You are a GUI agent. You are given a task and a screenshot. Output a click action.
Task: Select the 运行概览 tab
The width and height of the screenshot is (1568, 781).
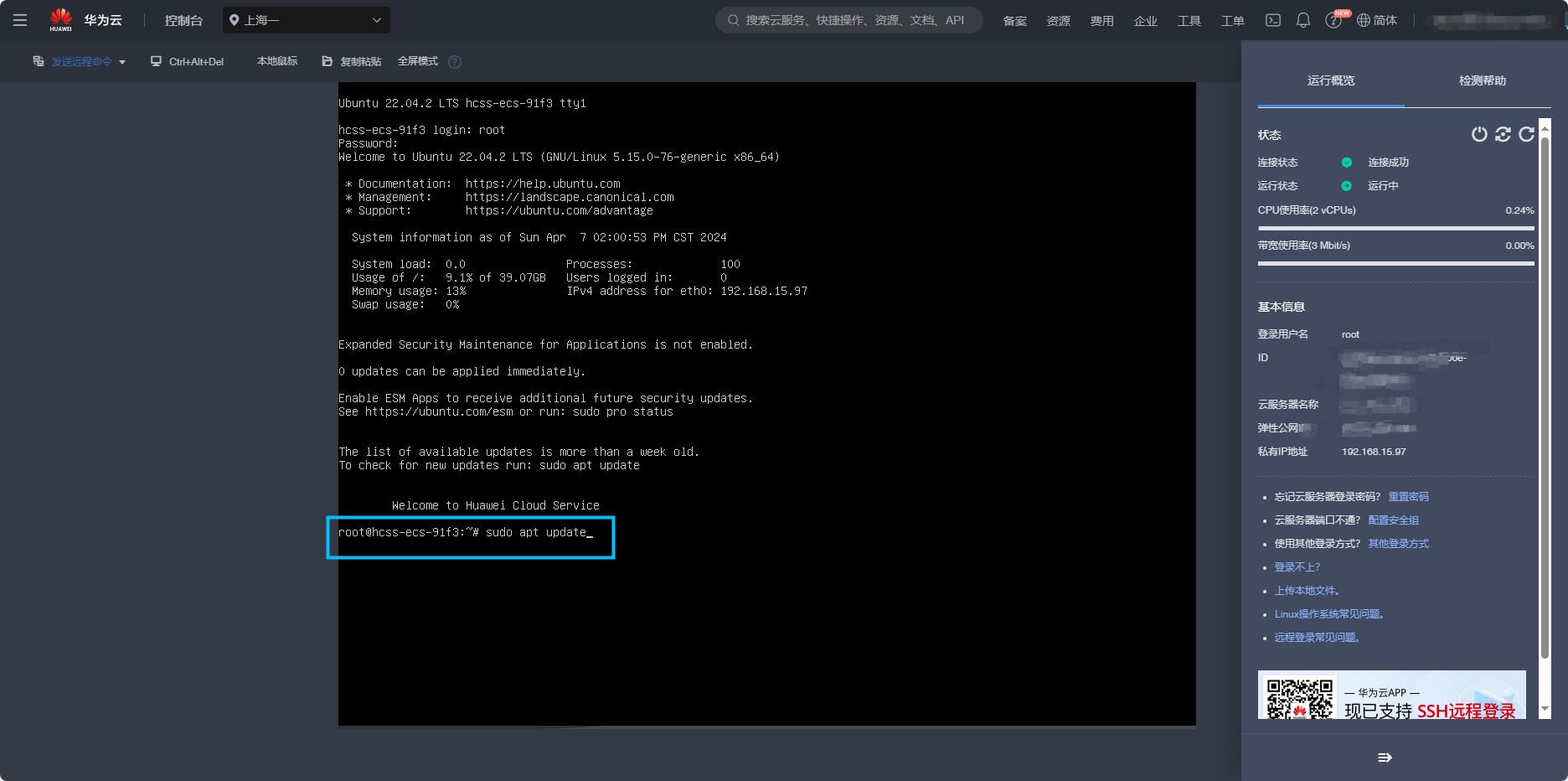click(1330, 80)
